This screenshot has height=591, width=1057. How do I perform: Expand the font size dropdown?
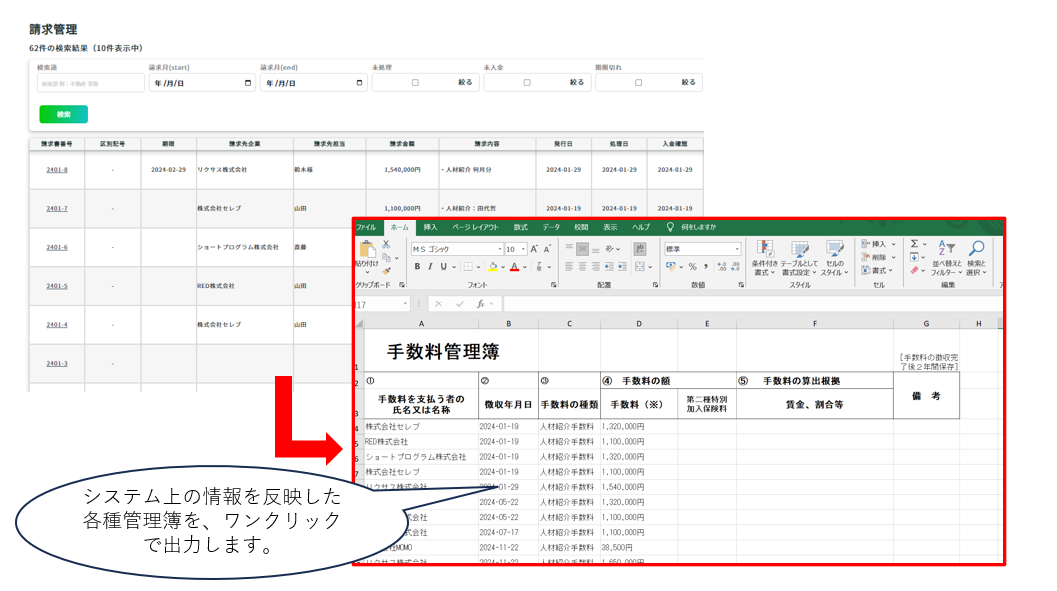[523, 249]
